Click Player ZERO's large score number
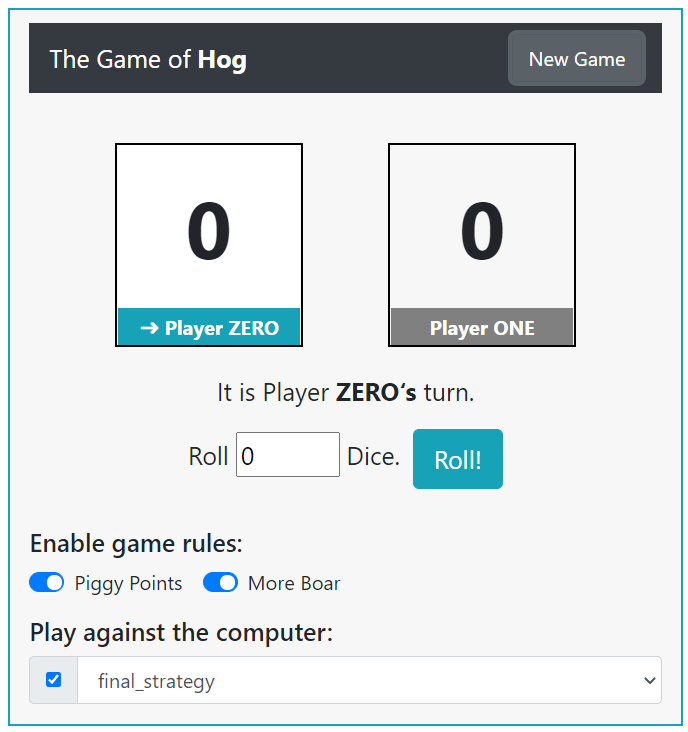Screen dimensions: 688x732 (209, 232)
